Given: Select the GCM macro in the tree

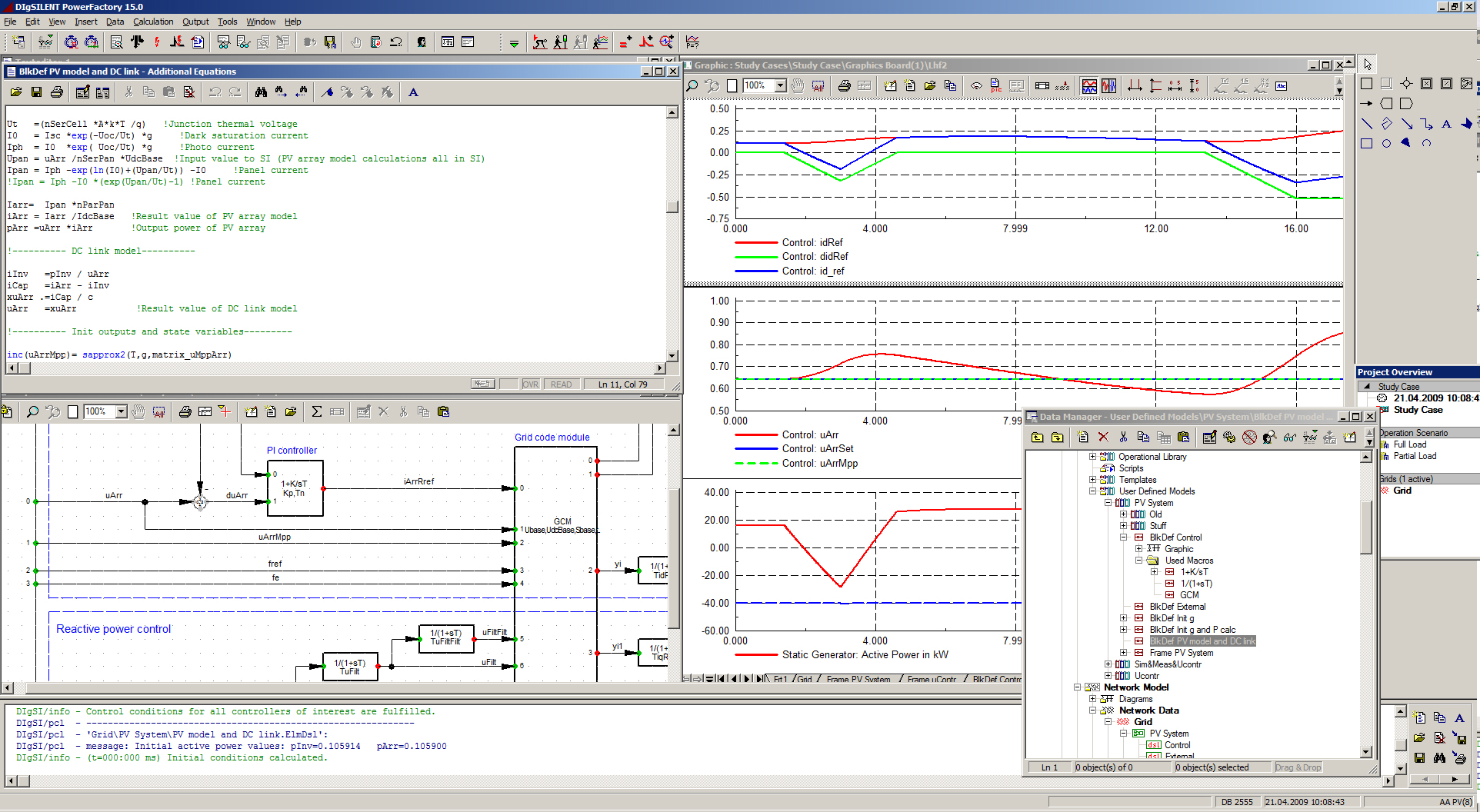Looking at the screenshot, I should pos(1189,595).
